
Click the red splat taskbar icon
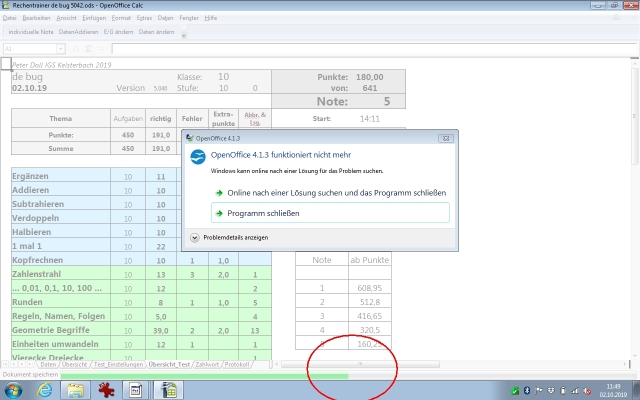(x=106, y=391)
